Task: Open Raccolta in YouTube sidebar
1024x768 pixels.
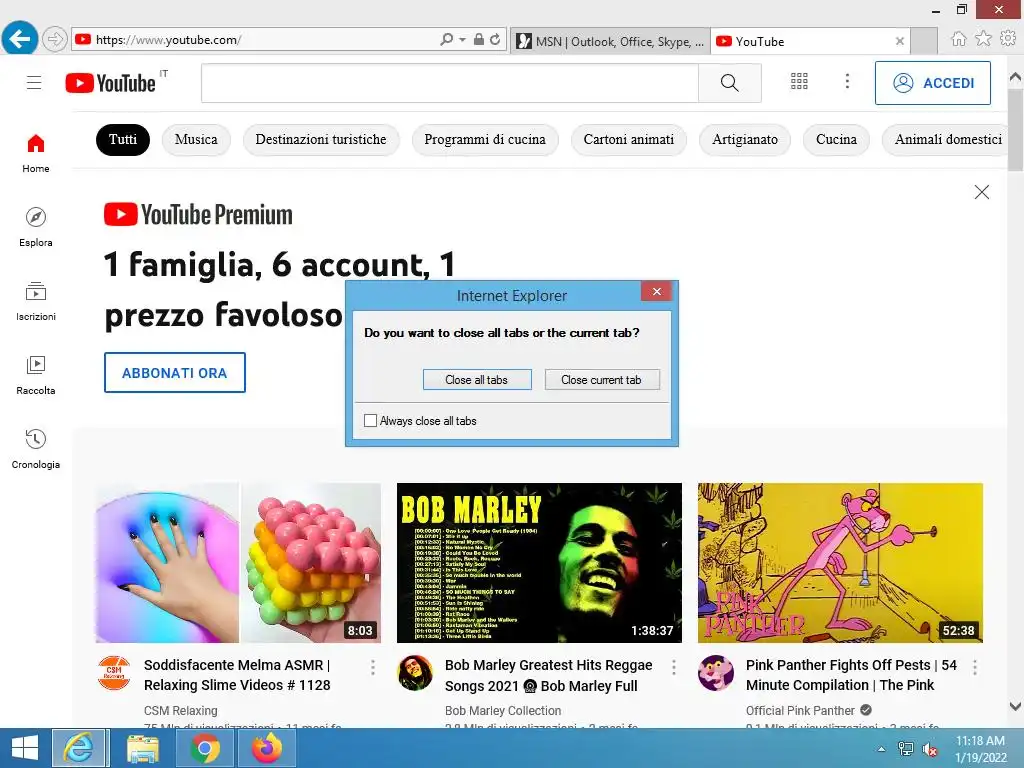Action: pyautogui.click(x=36, y=375)
